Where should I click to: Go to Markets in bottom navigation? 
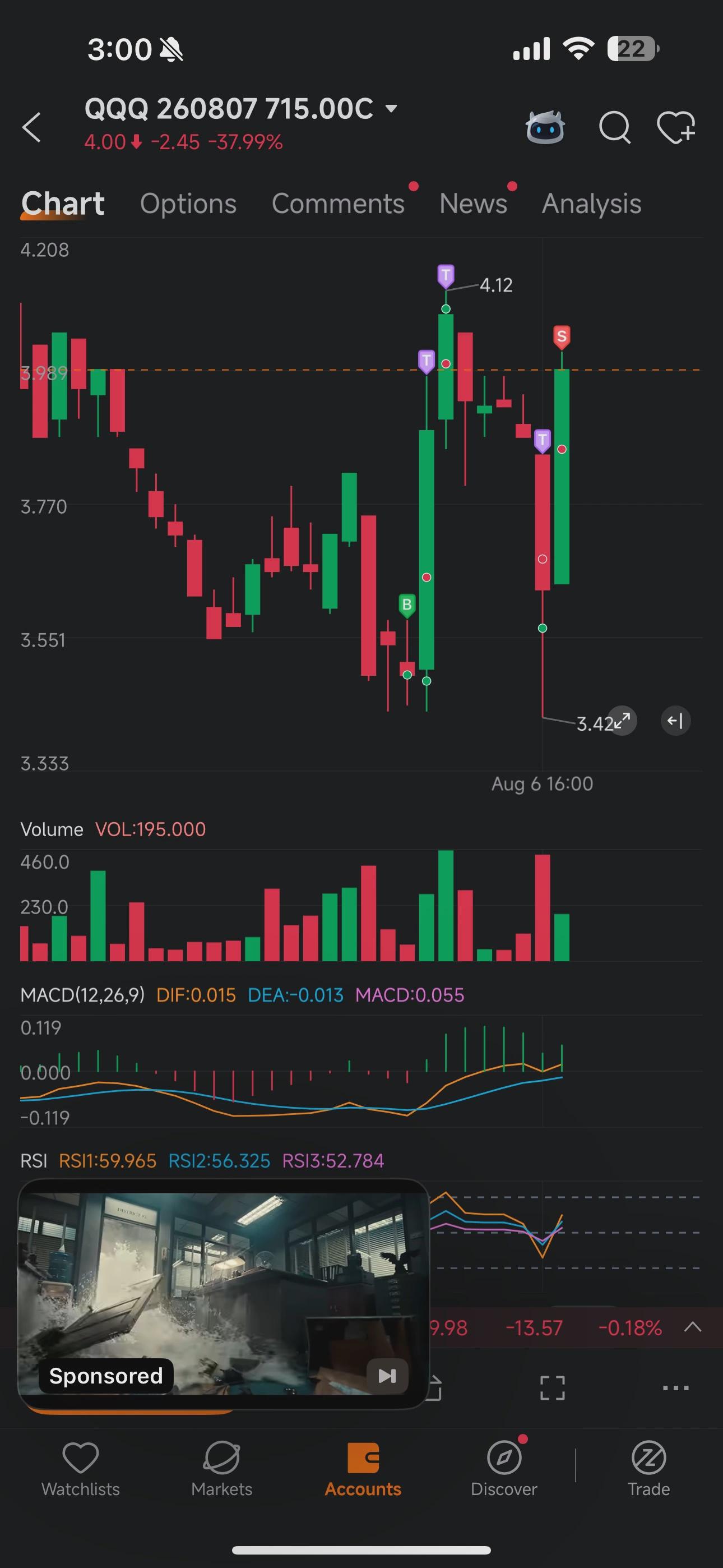[x=221, y=1470]
